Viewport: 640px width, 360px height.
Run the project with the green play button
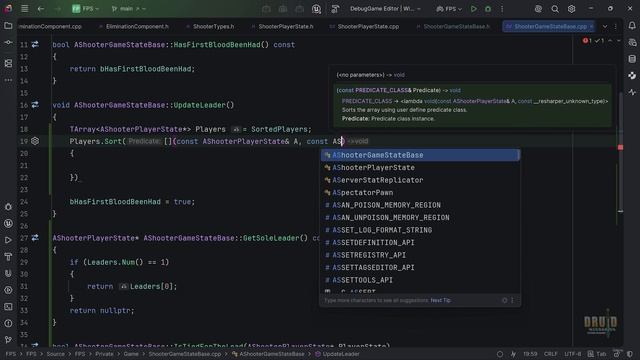click(473, 9)
